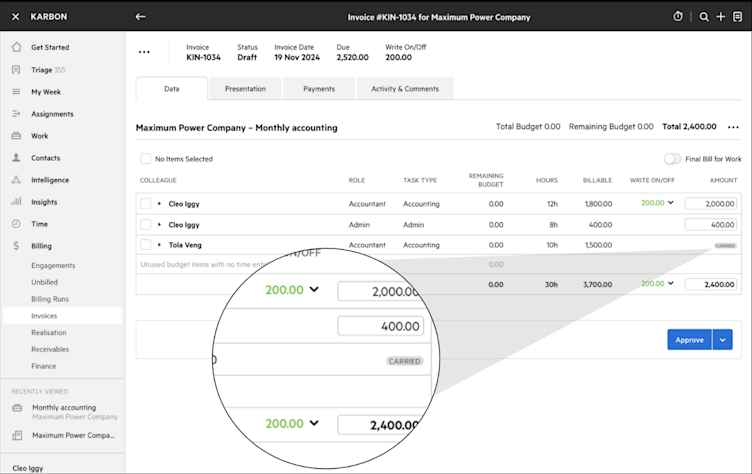Open the ellipsis menu next to Total 2,400.00
Image resolution: width=752 pixels, height=474 pixels.
pos(733,127)
